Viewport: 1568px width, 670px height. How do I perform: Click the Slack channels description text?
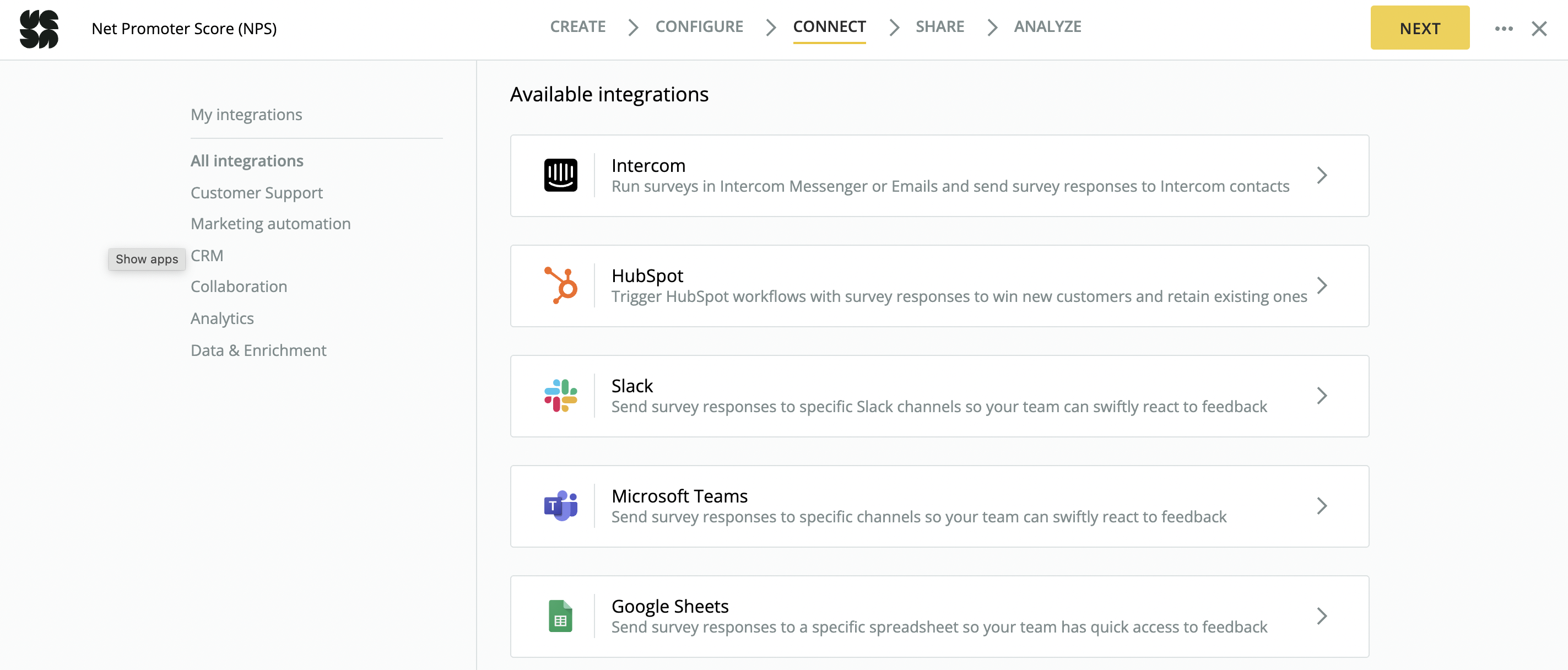point(939,407)
